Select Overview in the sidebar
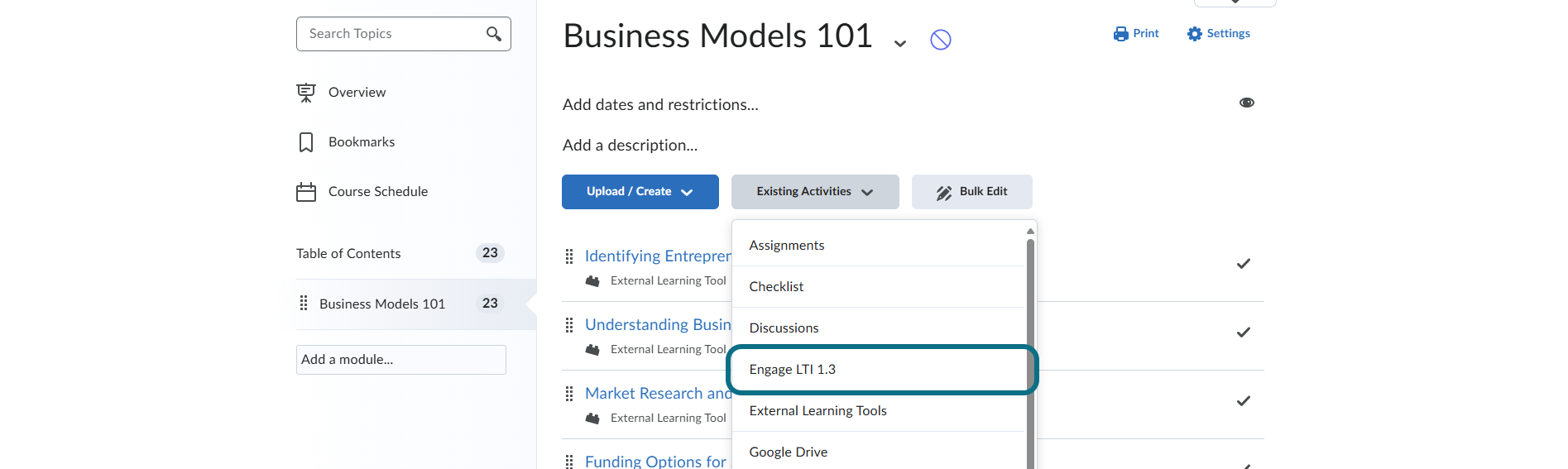This screenshot has height=469, width=1568. point(357,93)
